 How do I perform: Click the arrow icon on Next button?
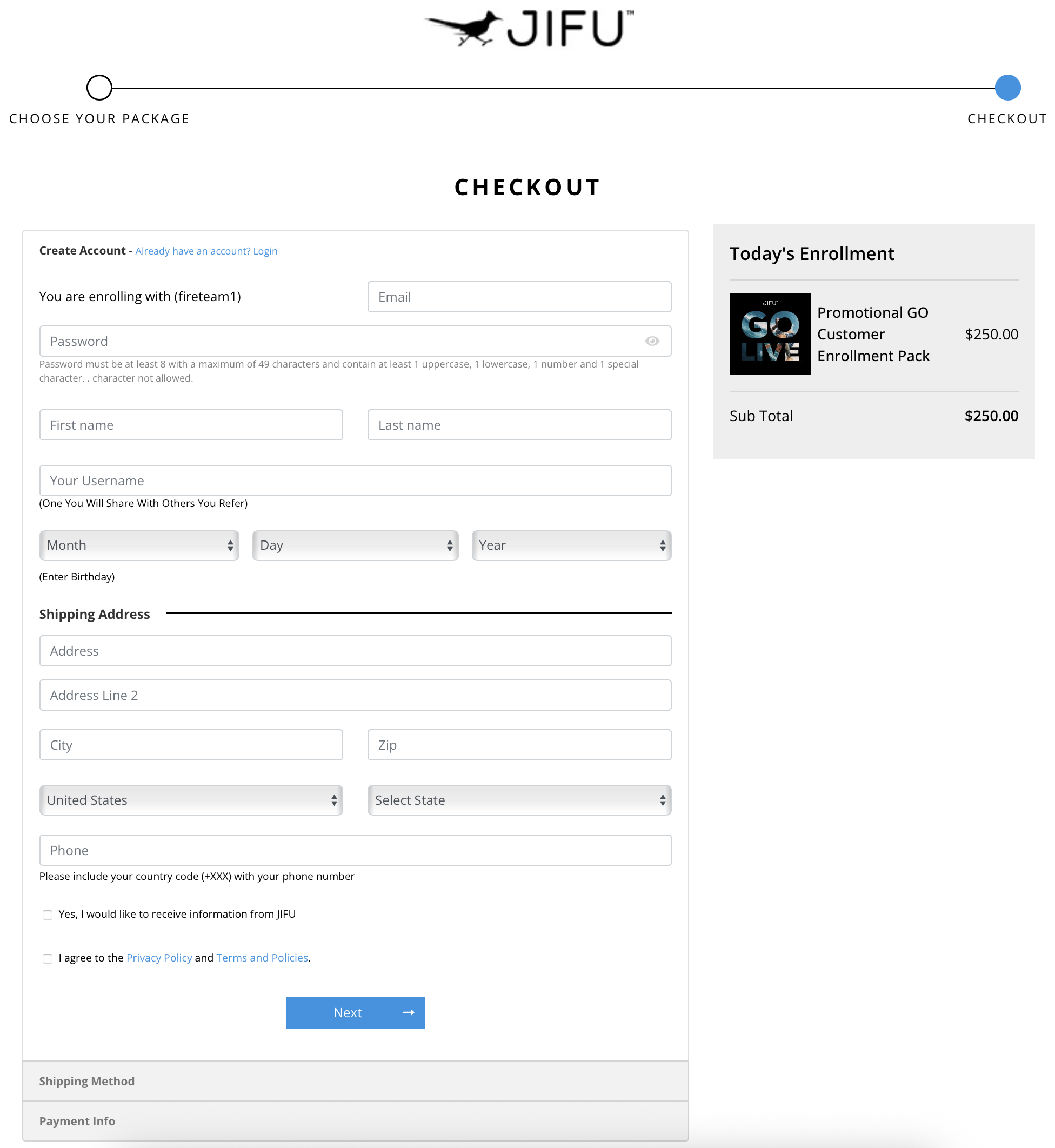point(408,1013)
